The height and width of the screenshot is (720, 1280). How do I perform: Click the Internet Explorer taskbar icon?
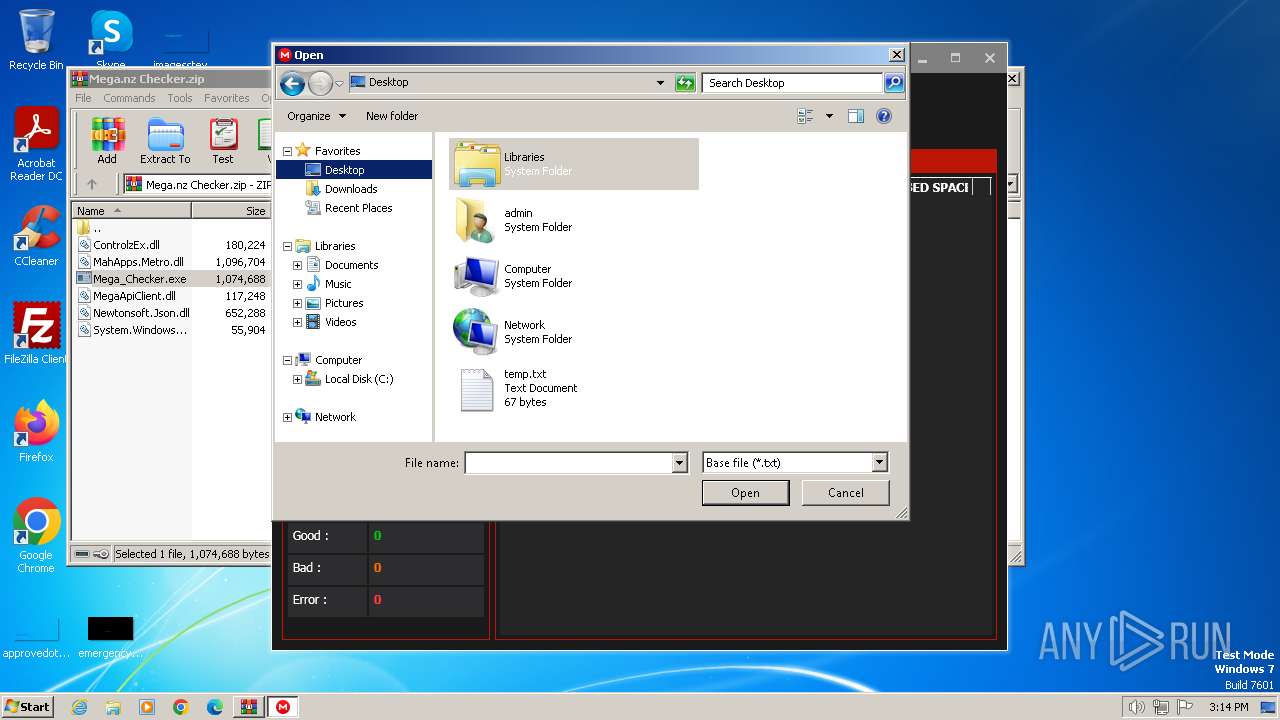[79, 707]
